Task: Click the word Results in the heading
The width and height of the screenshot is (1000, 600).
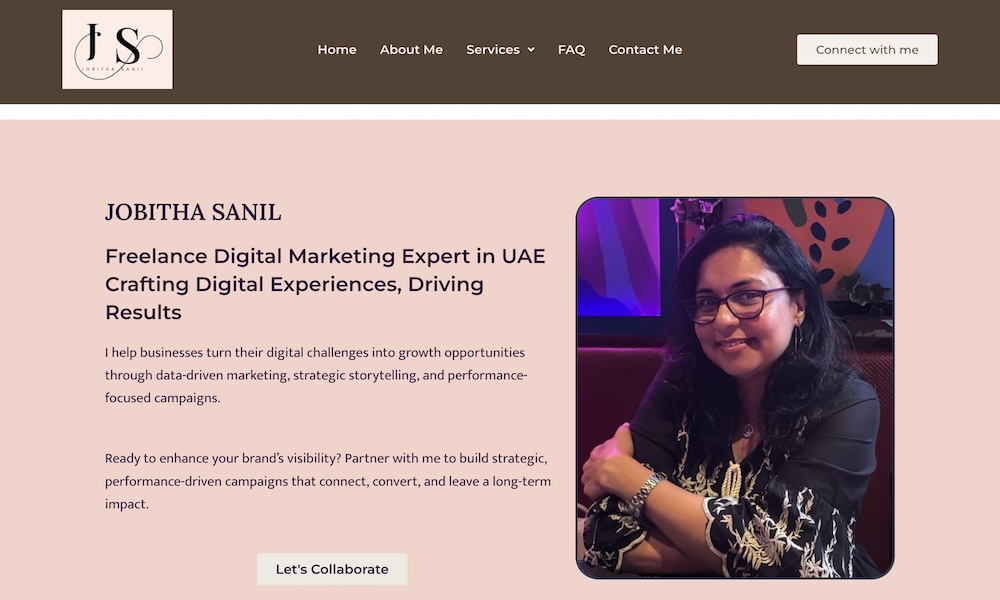Action: coord(143,312)
